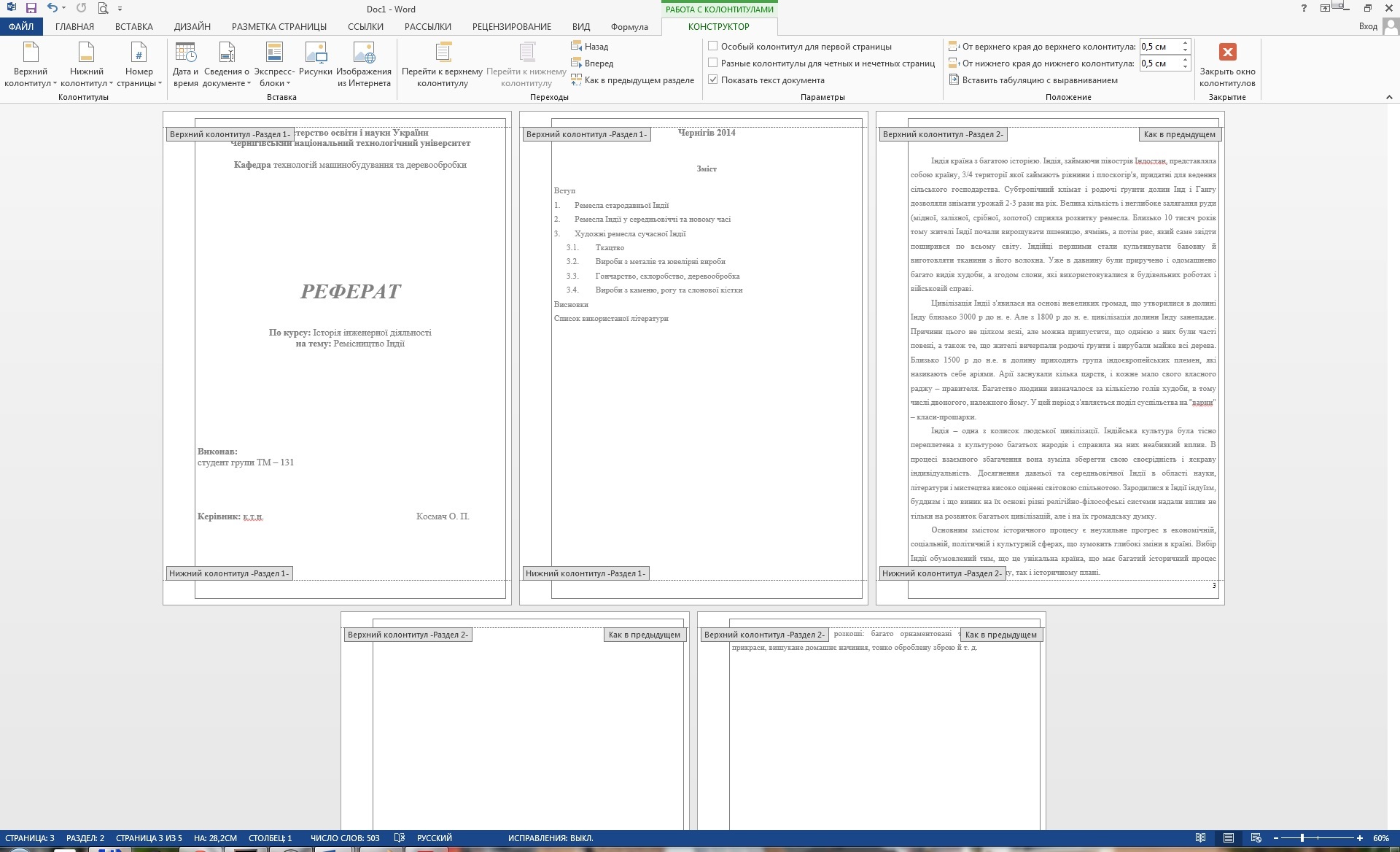Click the Pictures insert icon
The width and height of the screenshot is (1400, 852).
[316, 53]
